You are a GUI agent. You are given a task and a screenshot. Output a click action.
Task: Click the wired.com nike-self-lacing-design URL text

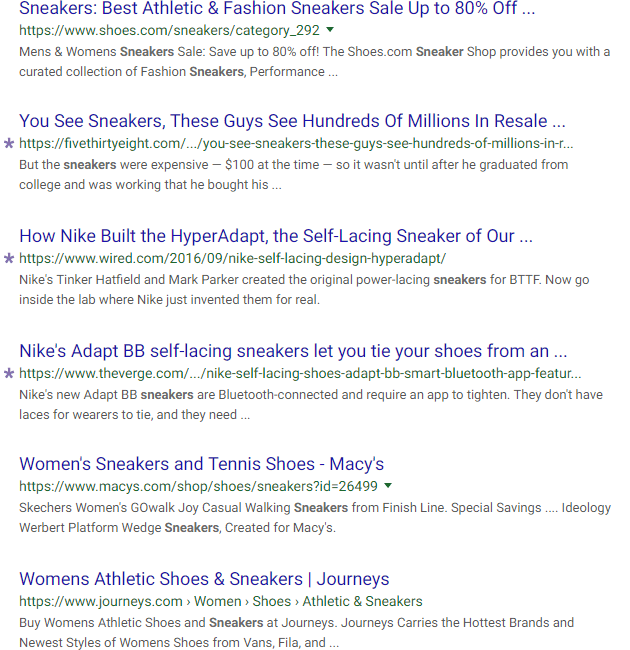point(232,258)
